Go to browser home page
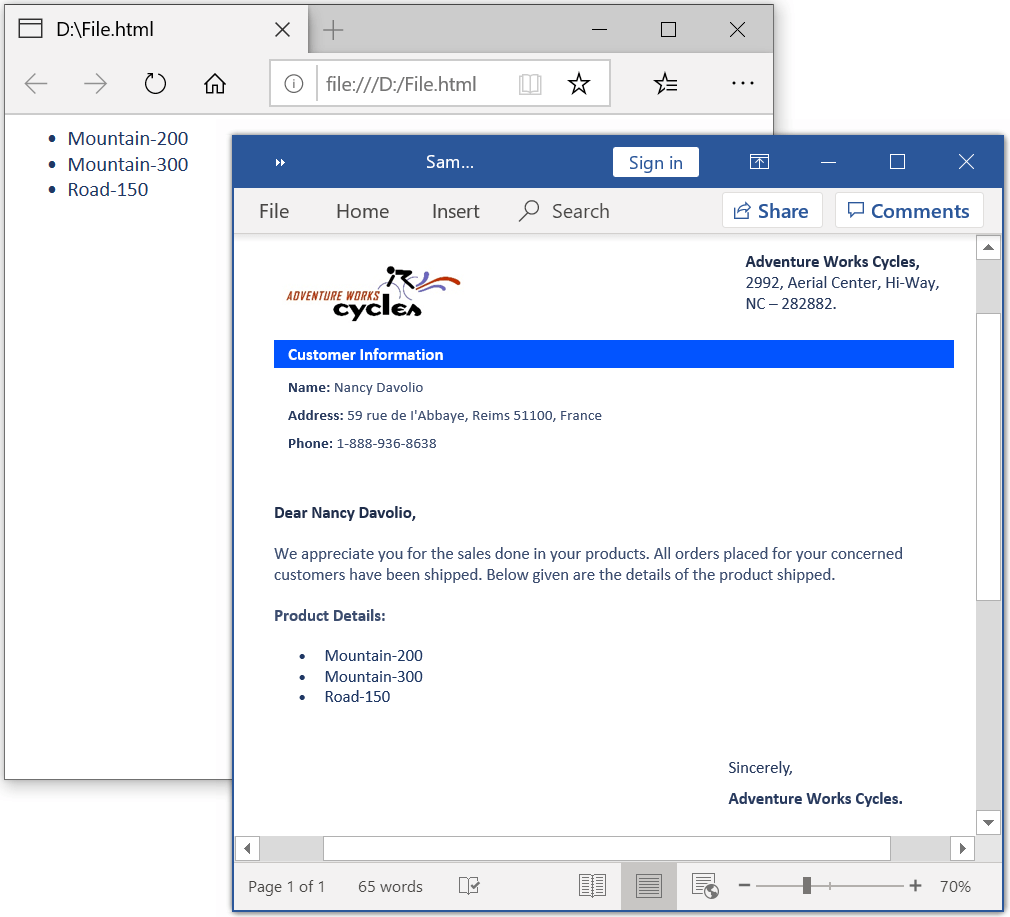The width and height of the screenshot is (1010, 917). [214, 84]
